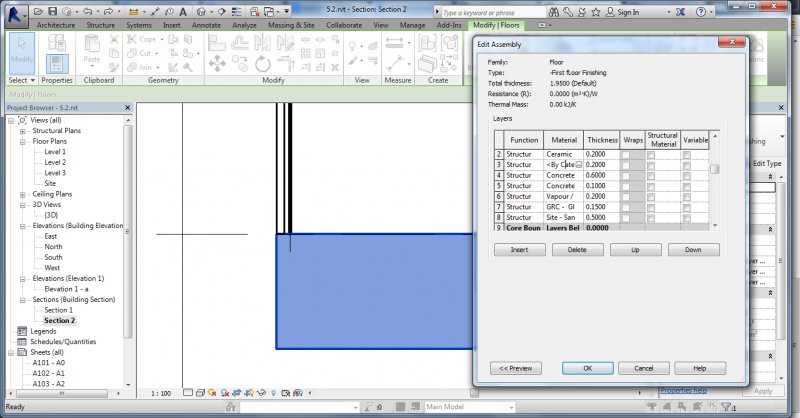Toggle Wraps checkbox for layer row 4
The image size is (800, 418).
[x=626, y=176]
